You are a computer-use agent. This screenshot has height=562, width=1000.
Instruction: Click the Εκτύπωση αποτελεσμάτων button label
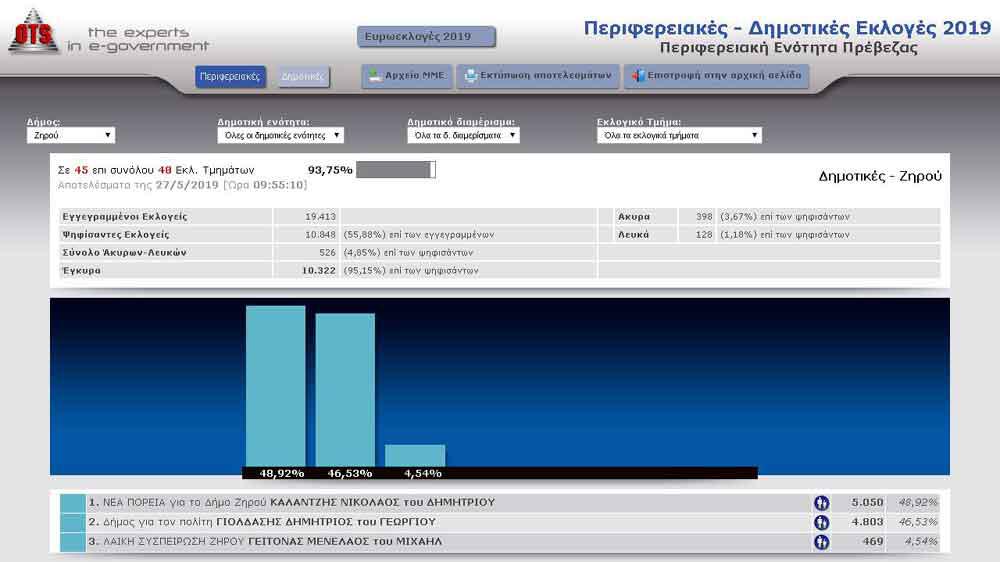point(545,75)
